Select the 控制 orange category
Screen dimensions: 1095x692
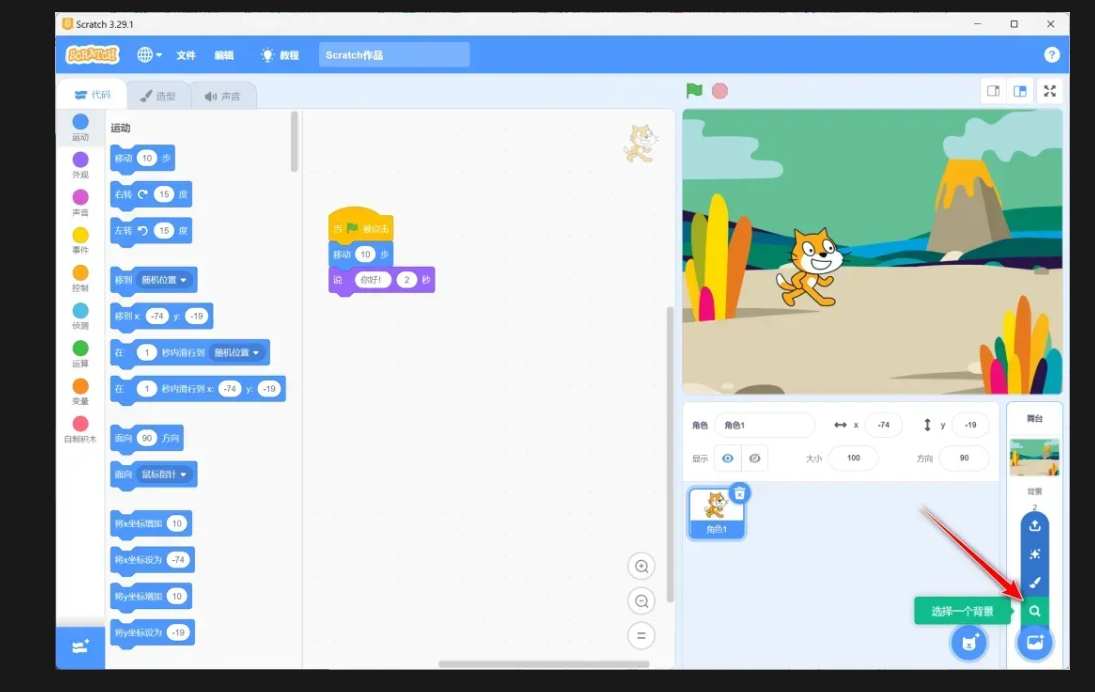pyautogui.click(x=80, y=277)
